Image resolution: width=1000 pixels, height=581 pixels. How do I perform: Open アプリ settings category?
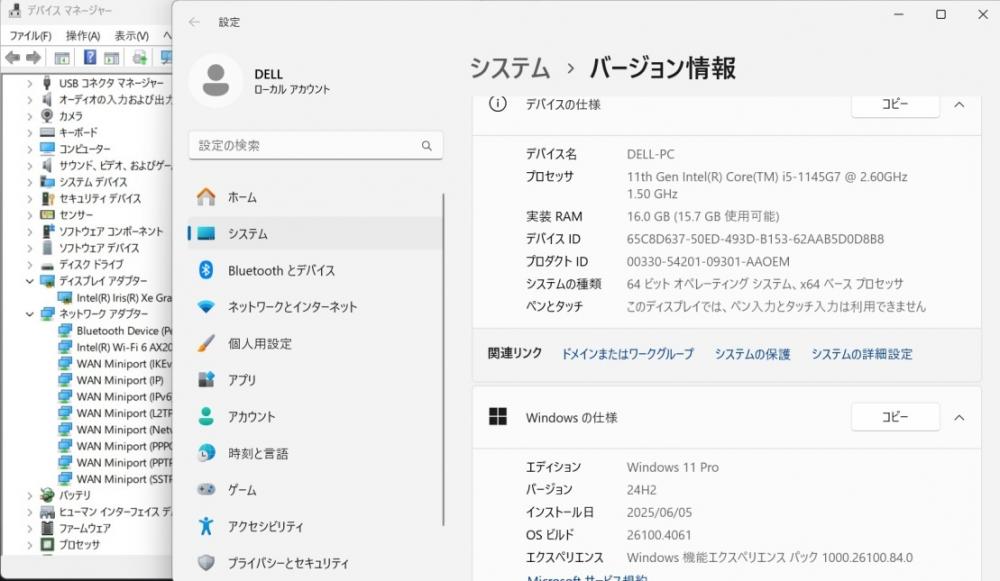point(315,380)
